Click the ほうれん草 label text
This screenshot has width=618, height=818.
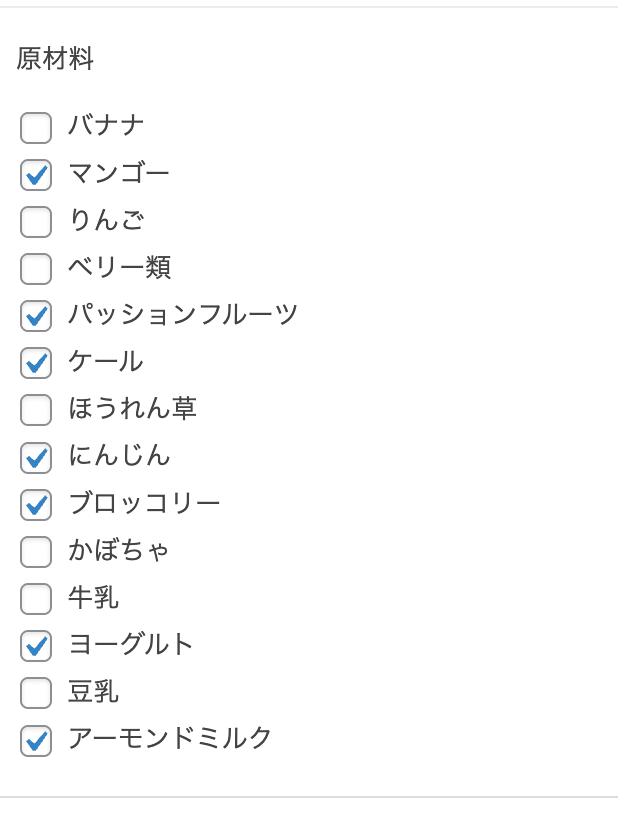132,408
